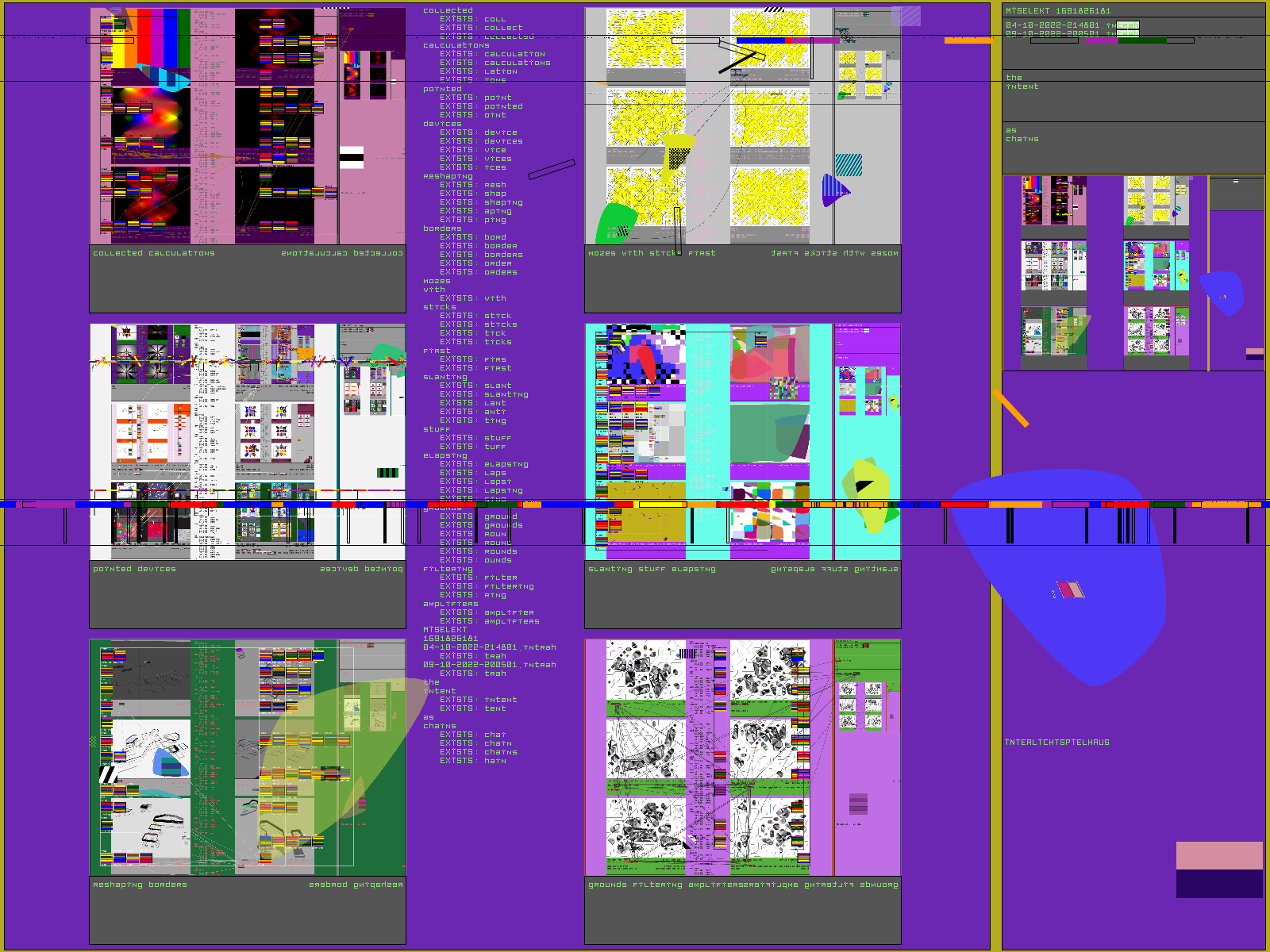Screen dimensions: 1270x952
Task: Click the orange diagonal stick marker
Action: pos(1010,408)
